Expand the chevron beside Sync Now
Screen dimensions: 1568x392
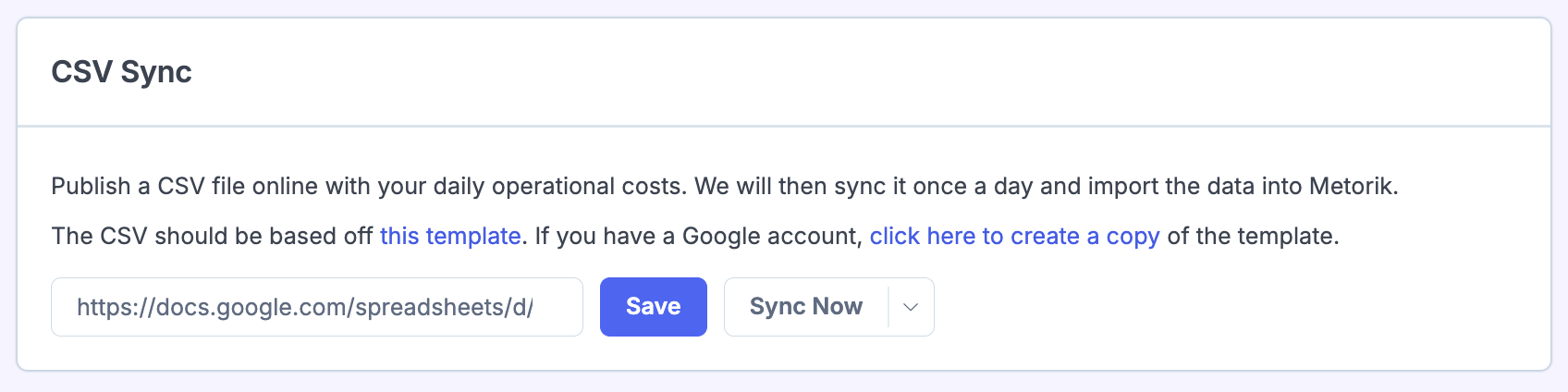[x=911, y=307]
